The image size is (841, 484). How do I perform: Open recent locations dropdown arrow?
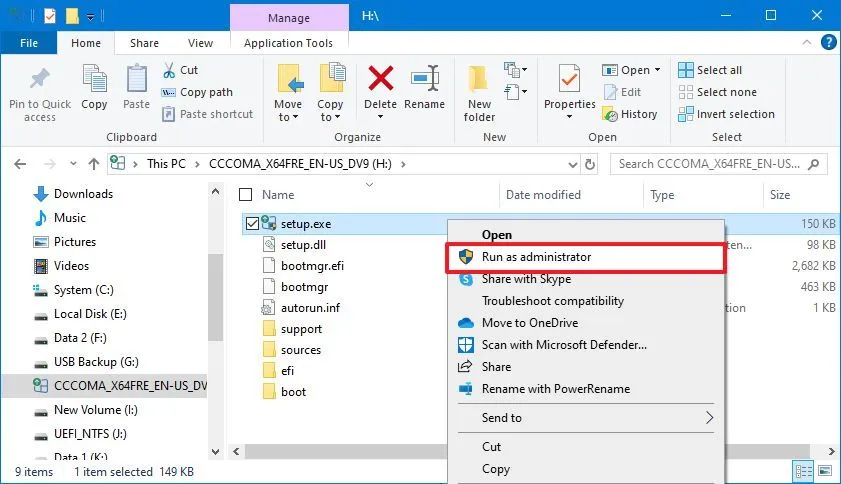click(73, 164)
